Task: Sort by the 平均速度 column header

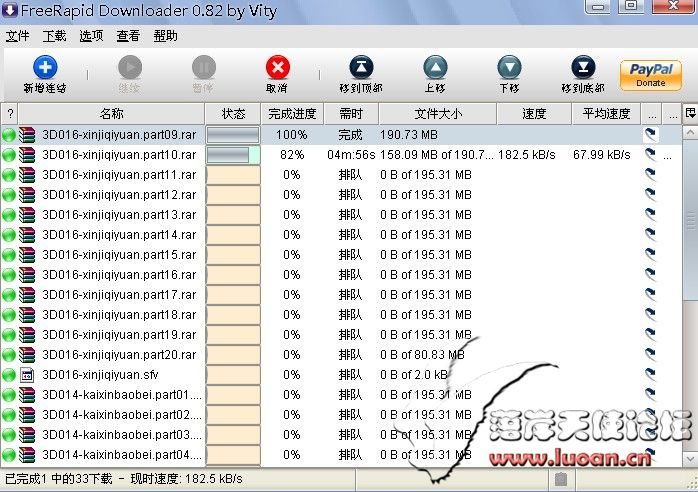Action: [606, 114]
